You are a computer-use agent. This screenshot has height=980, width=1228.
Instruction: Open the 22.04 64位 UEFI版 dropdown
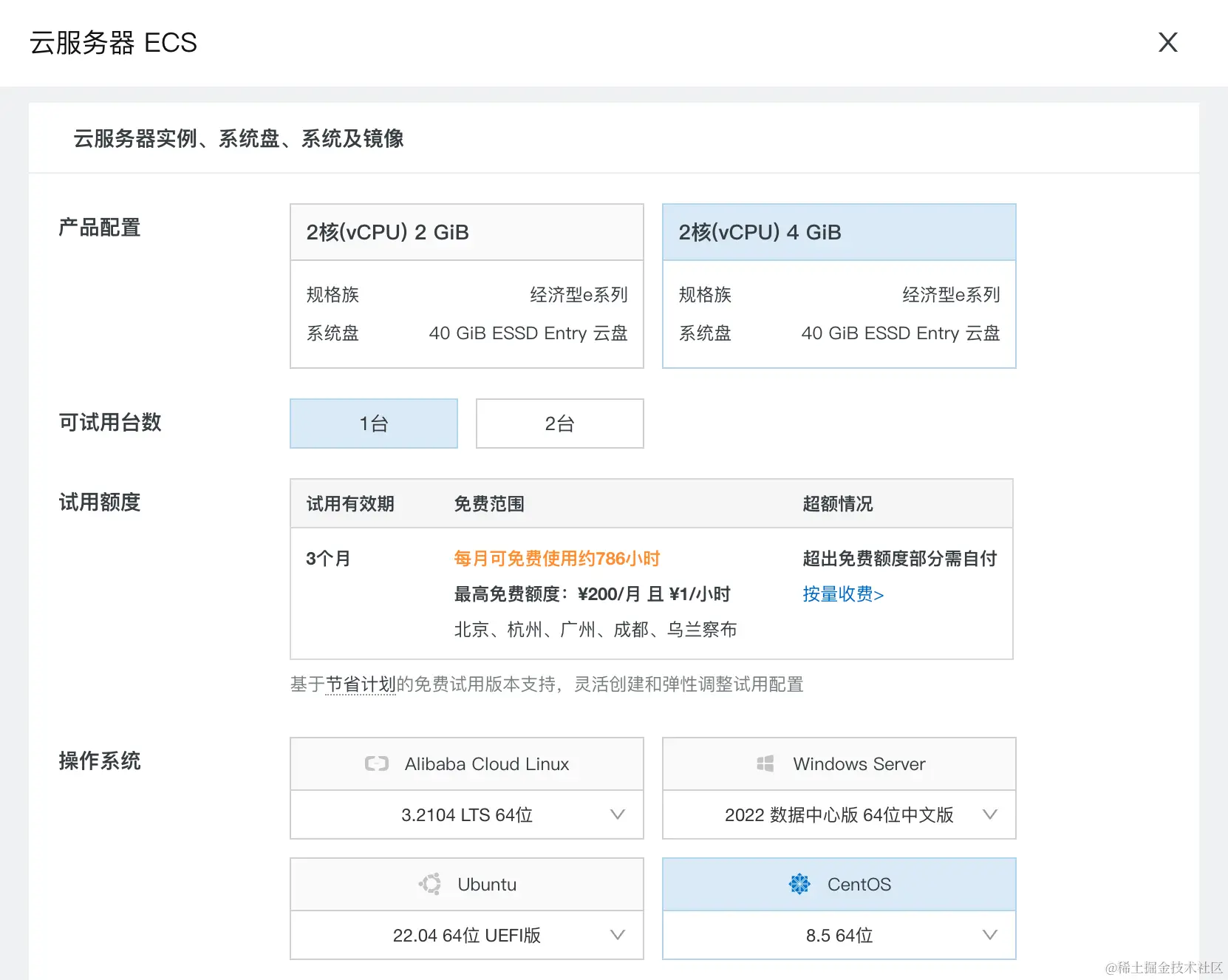pyautogui.click(x=467, y=935)
